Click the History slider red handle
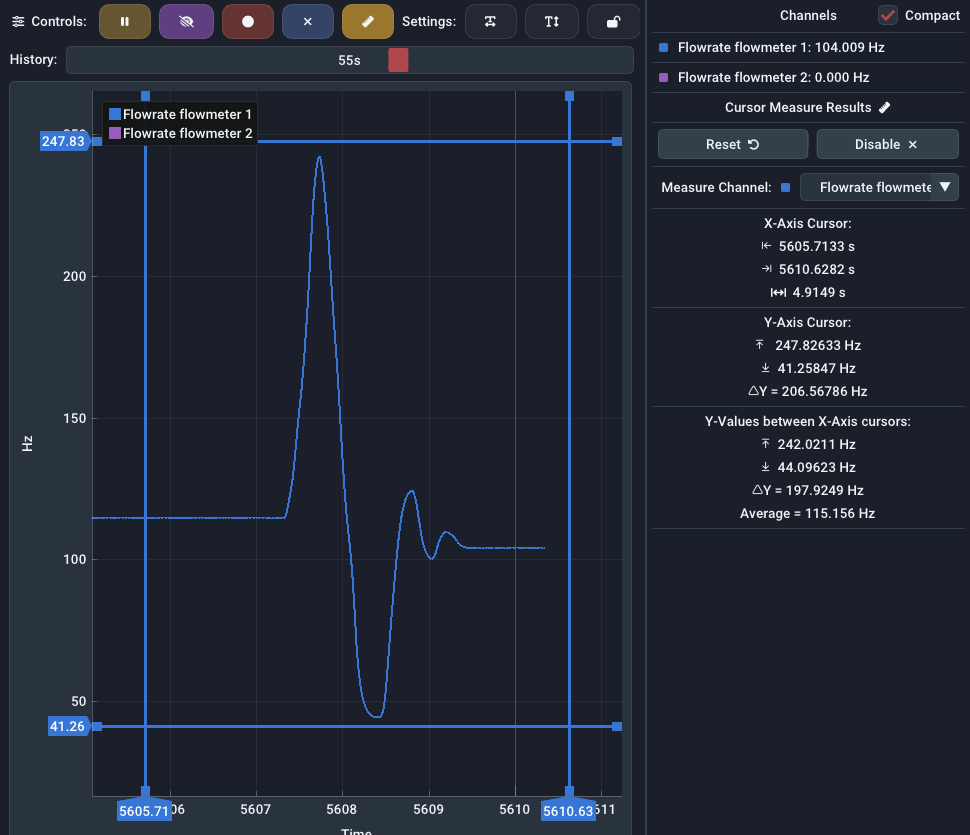 (x=398, y=60)
